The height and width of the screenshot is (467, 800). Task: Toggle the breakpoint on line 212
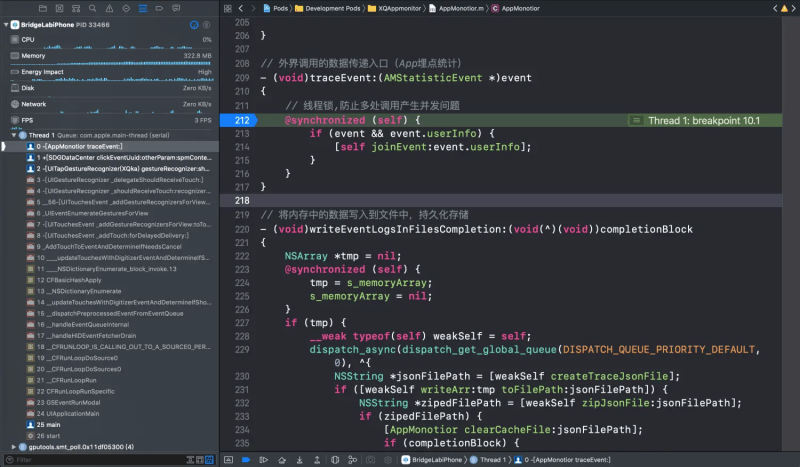(242, 120)
